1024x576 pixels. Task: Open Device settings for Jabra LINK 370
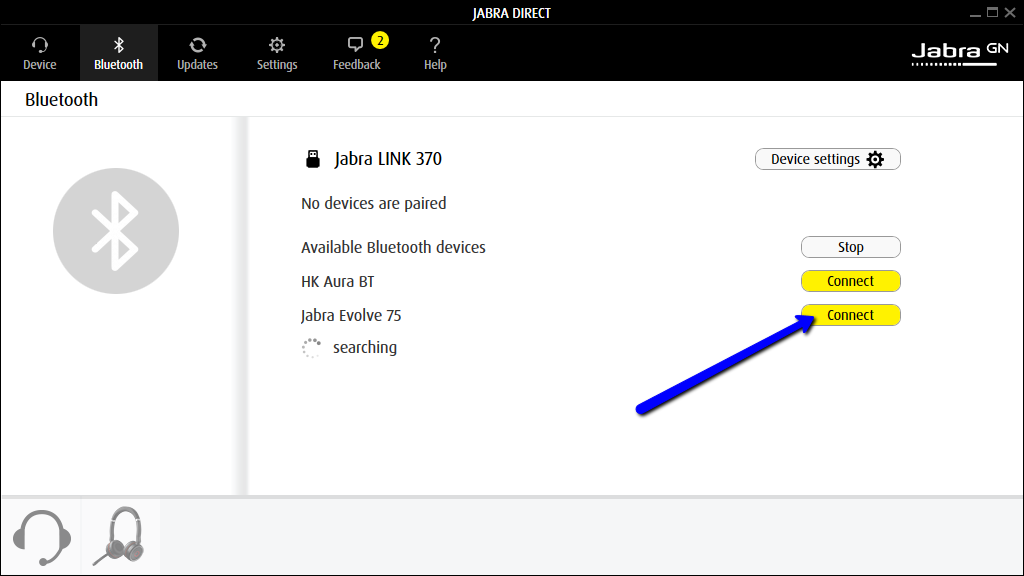coord(827,159)
